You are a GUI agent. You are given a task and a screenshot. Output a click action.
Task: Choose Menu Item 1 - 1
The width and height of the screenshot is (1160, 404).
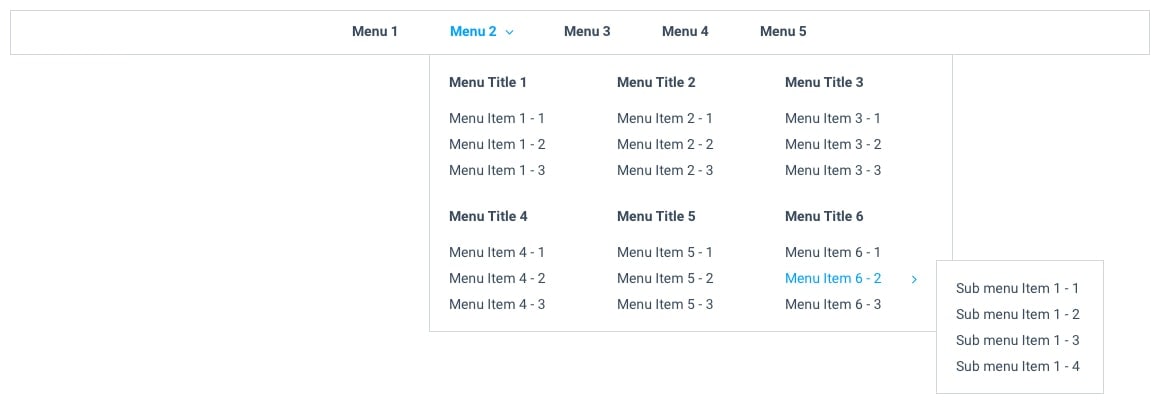click(497, 118)
